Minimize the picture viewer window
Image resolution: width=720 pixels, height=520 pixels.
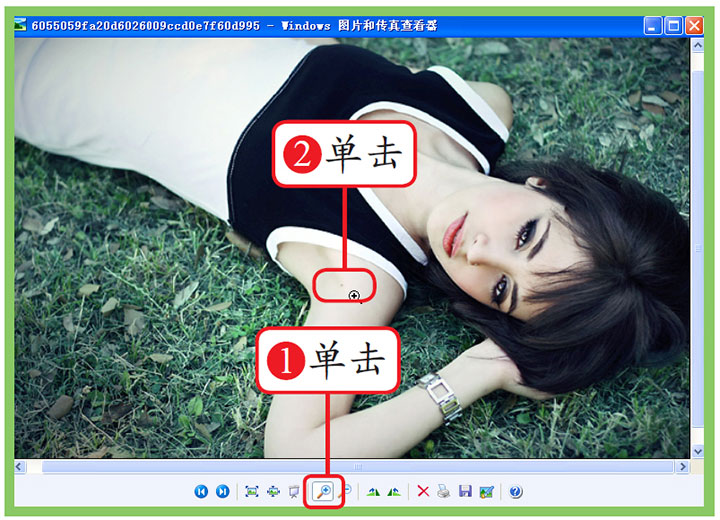point(652,25)
